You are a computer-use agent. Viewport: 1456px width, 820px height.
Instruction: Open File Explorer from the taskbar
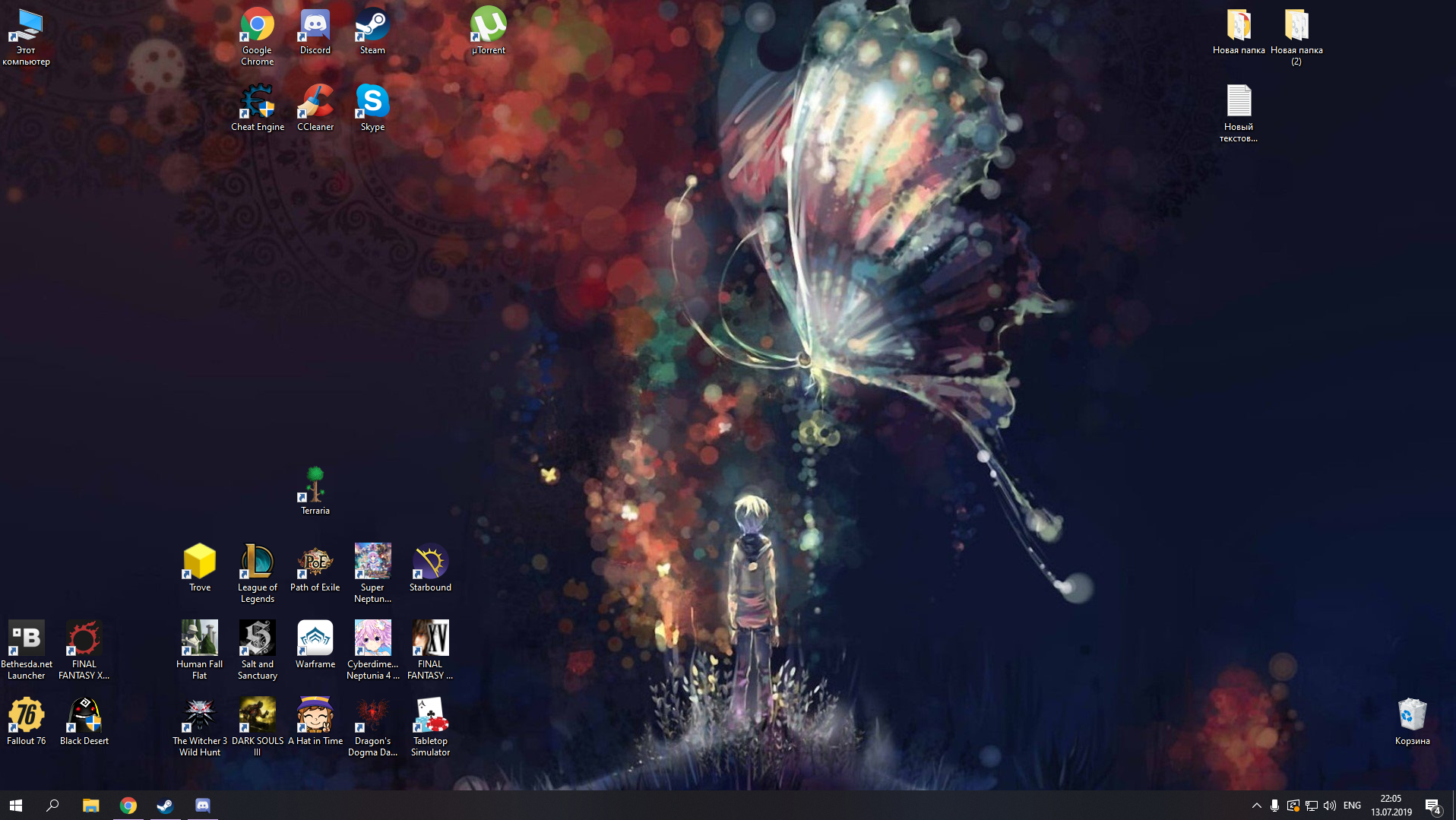[91, 805]
